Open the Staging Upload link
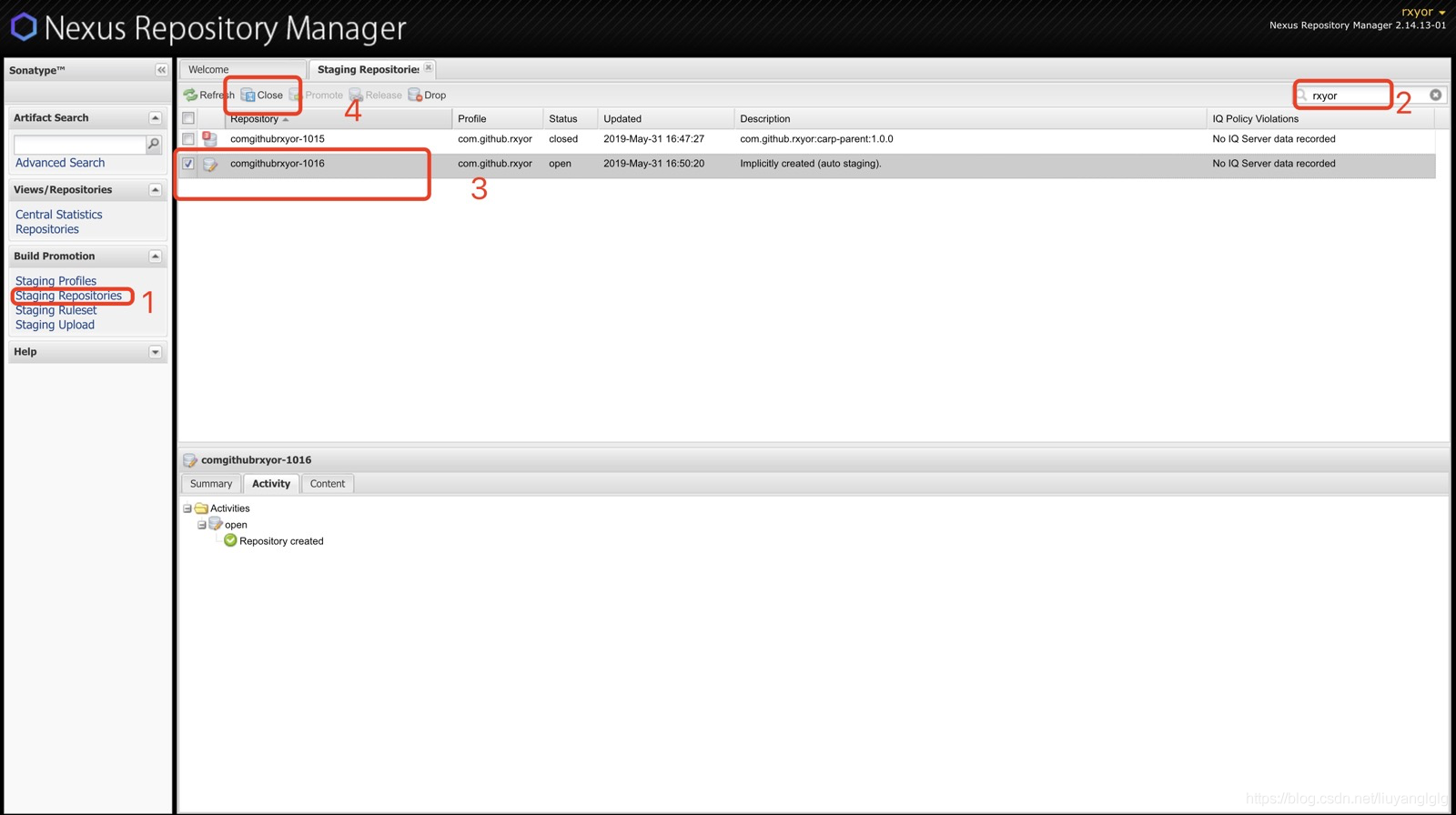The image size is (1456, 815). [55, 325]
